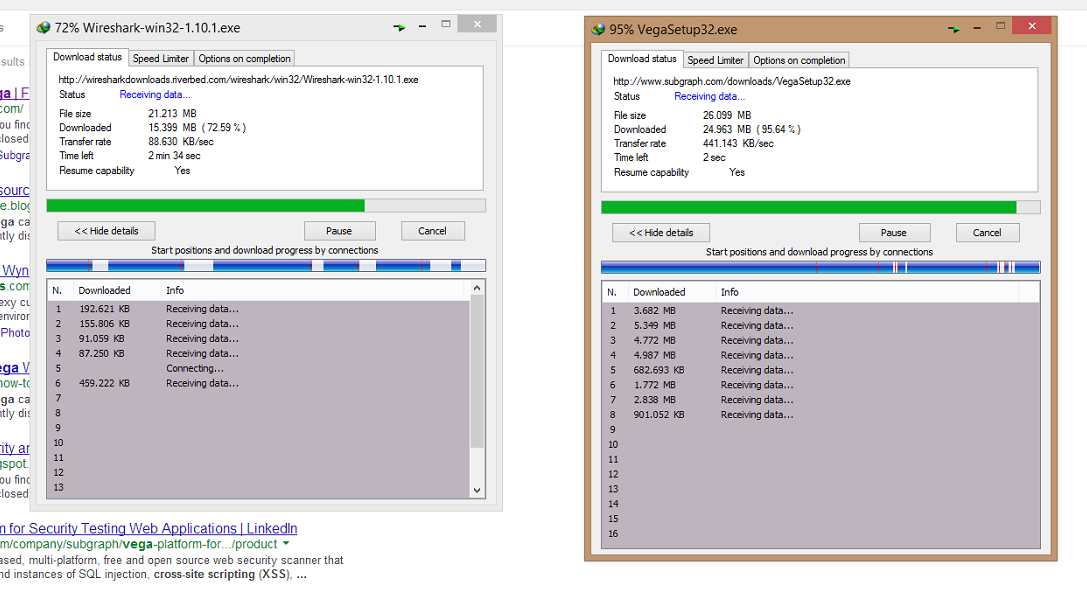This screenshot has width=1087, height=596.
Task: Open Options on completion tab in Wireshark window
Action: pyautogui.click(x=244, y=59)
